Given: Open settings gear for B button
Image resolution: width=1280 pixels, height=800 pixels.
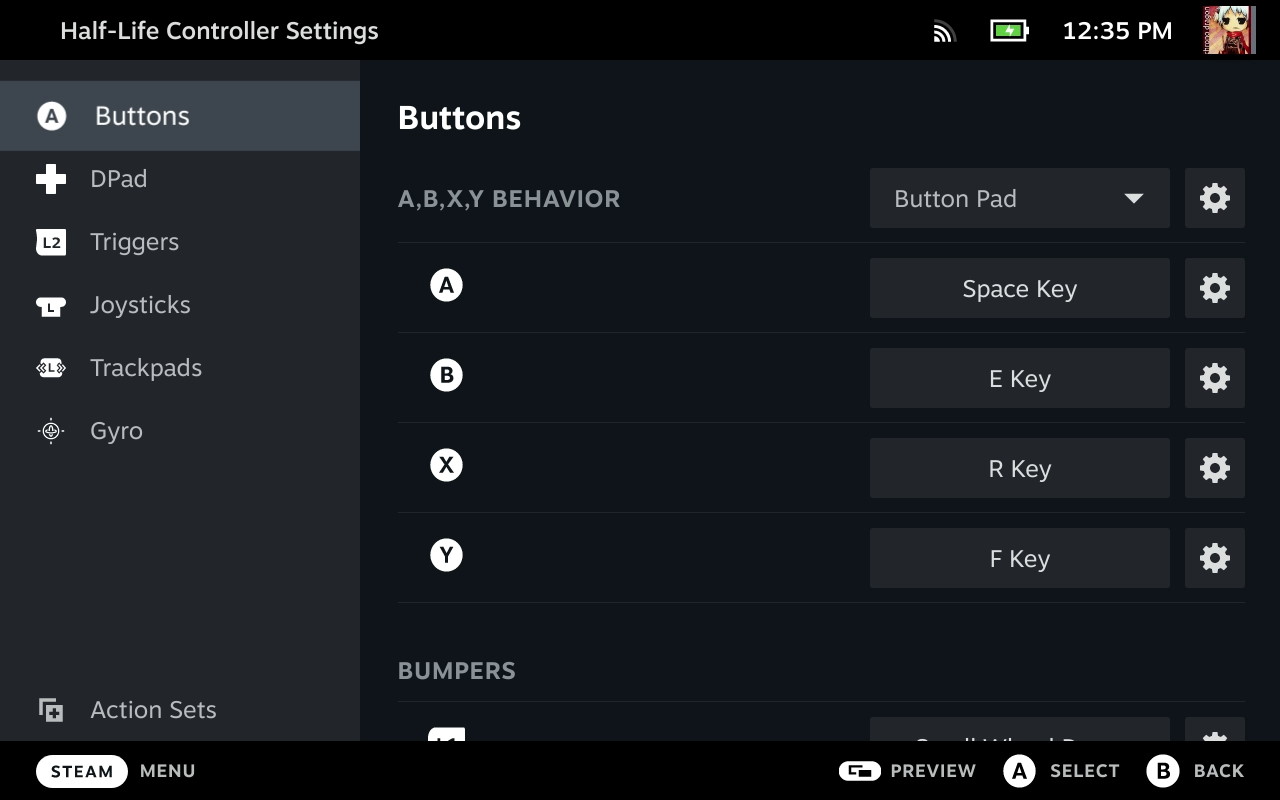Looking at the screenshot, I should click(x=1214, y=378).
